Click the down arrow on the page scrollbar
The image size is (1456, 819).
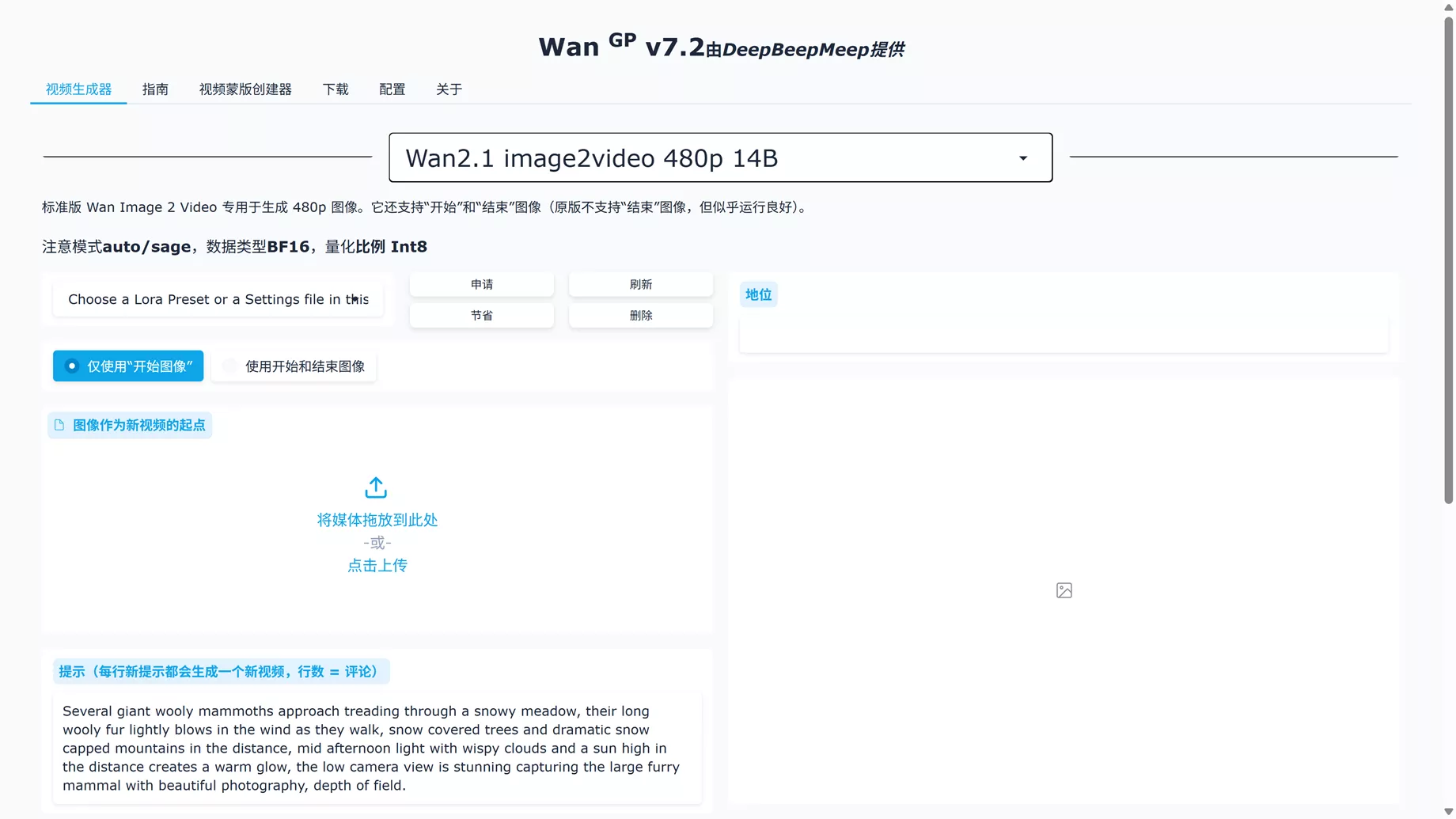tap(1447, 810)
